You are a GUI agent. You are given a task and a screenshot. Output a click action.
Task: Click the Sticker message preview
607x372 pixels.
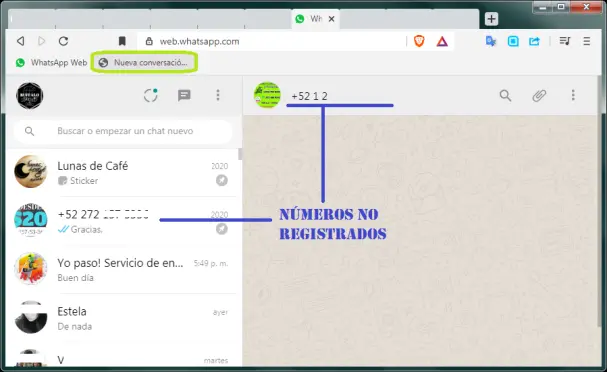click(84, 181)
